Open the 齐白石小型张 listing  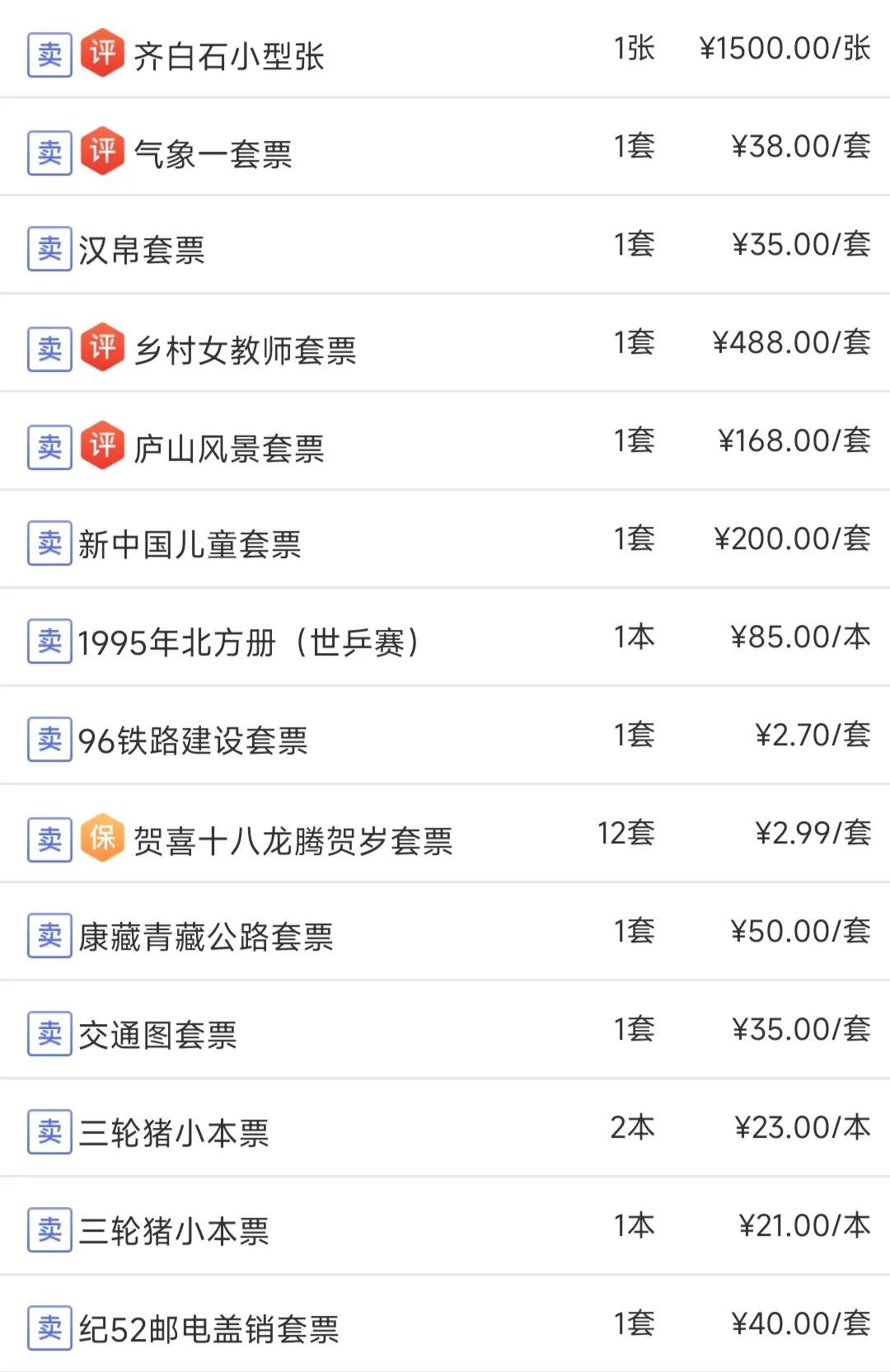point(228,56)
